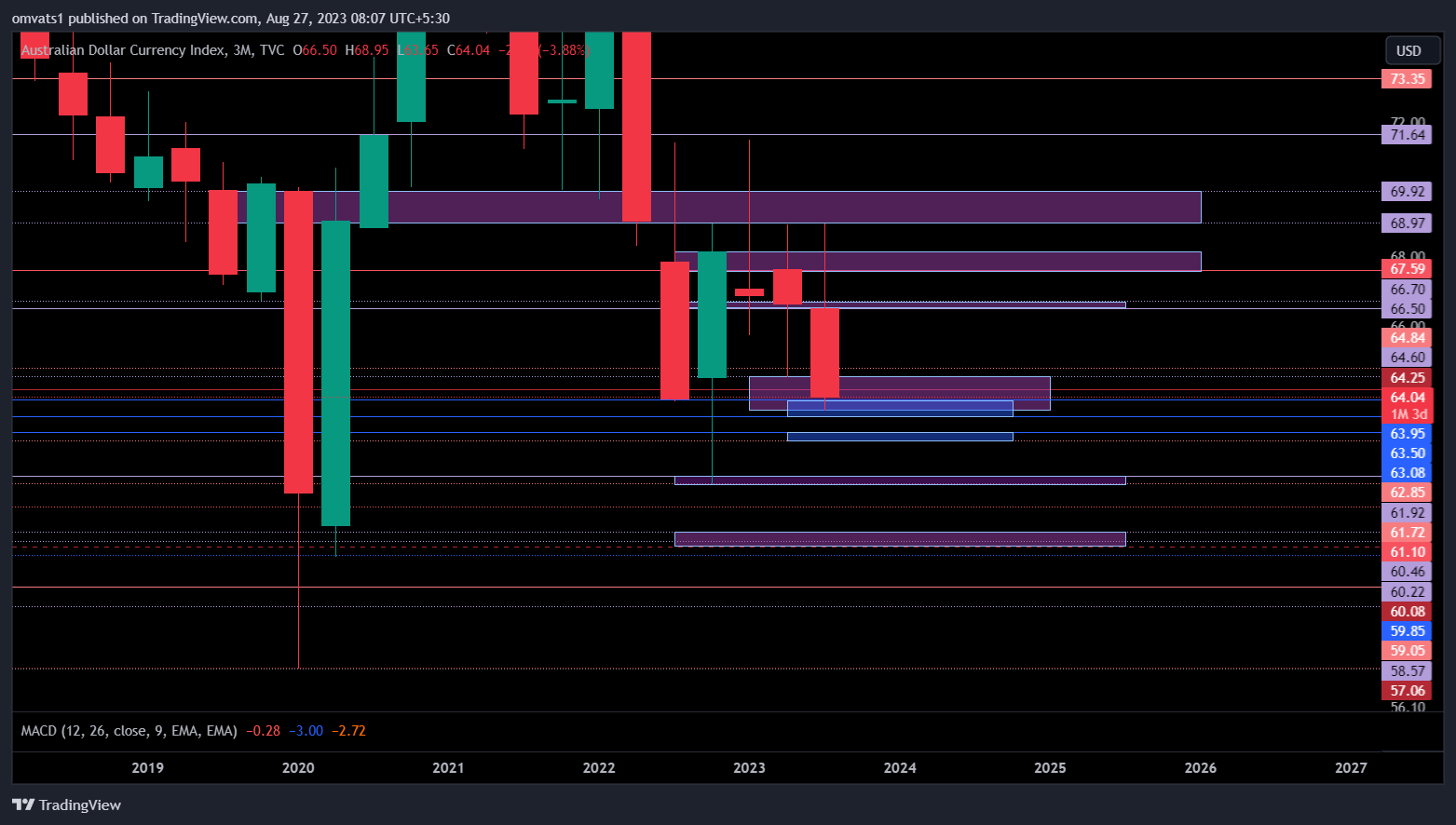Select the purple zone just above the 67.59 line
Screen dimensions: 1456x825
(938, 262)
